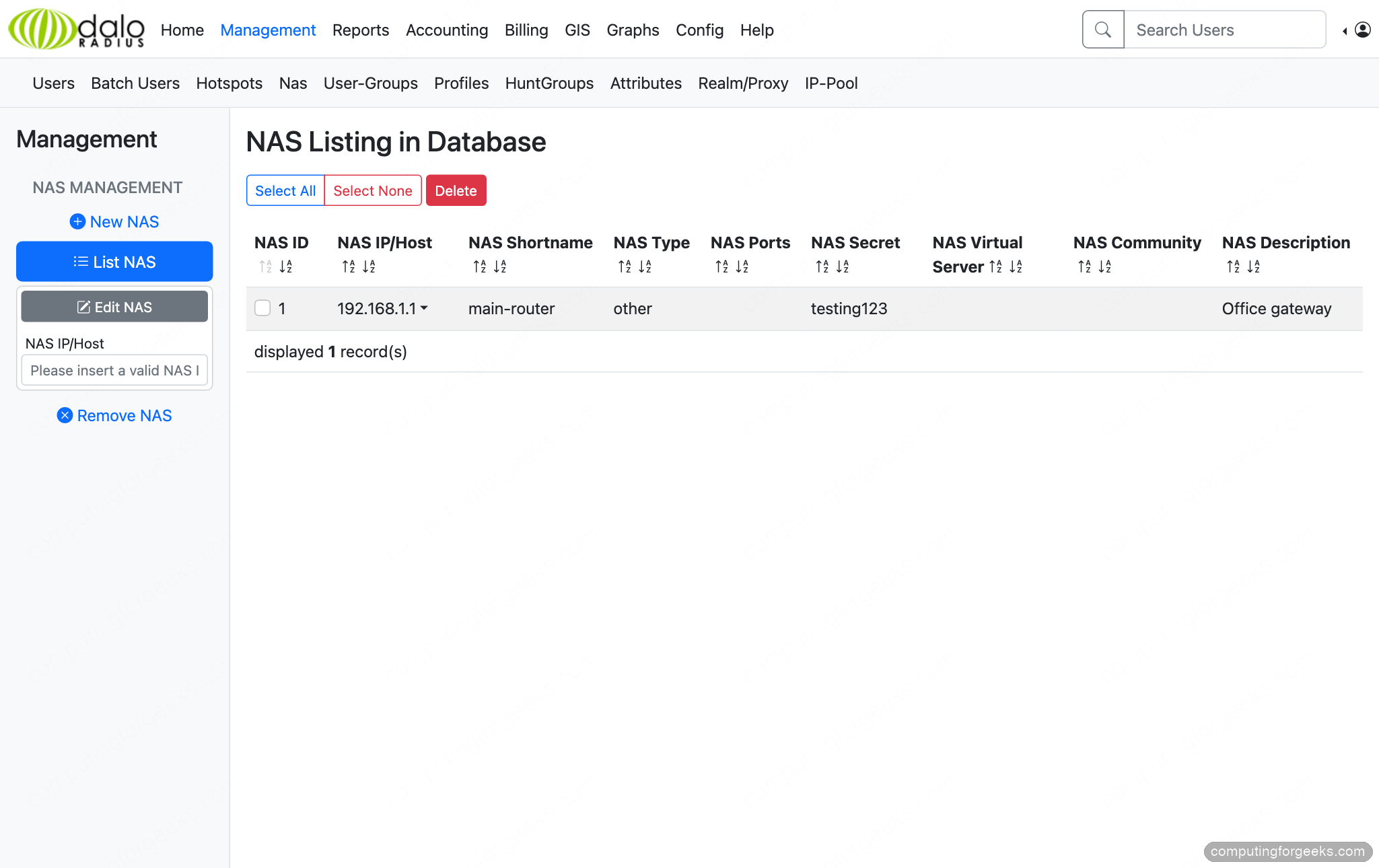Sort NAS Community ascending
Screen dimensions: 1379x868
(1084, 267)
